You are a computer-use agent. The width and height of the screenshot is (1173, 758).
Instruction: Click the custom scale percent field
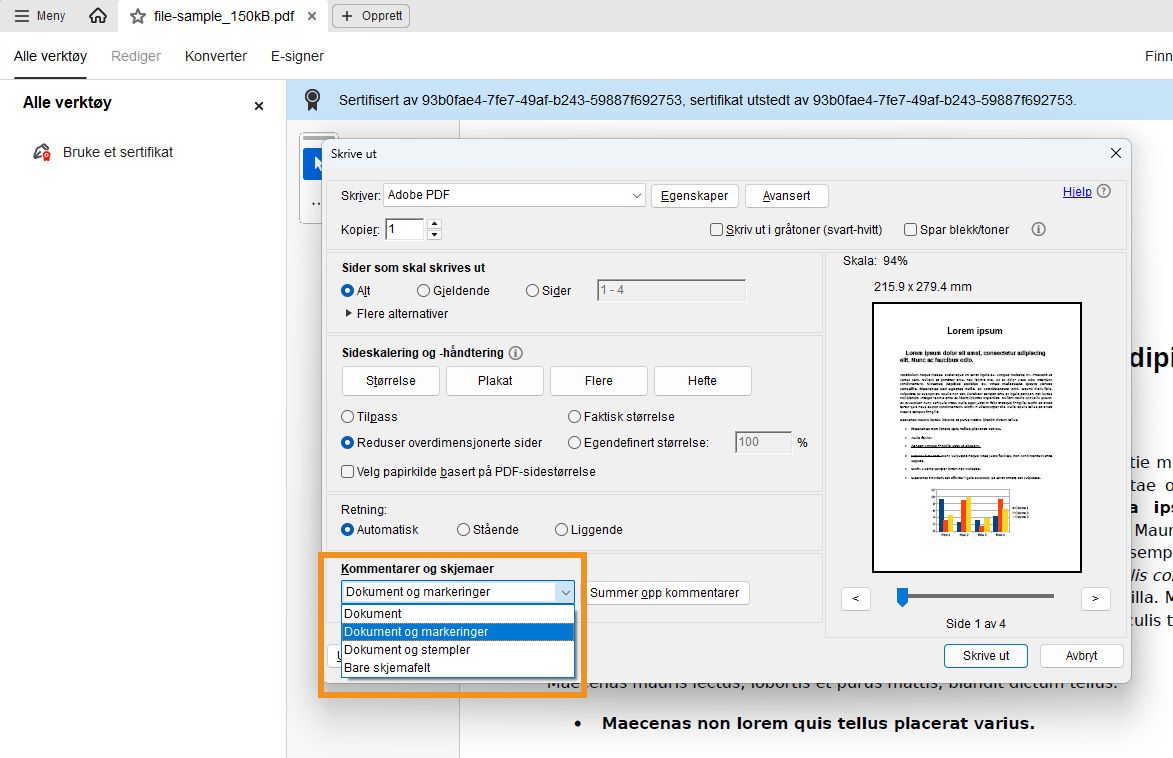pos(763,442)
